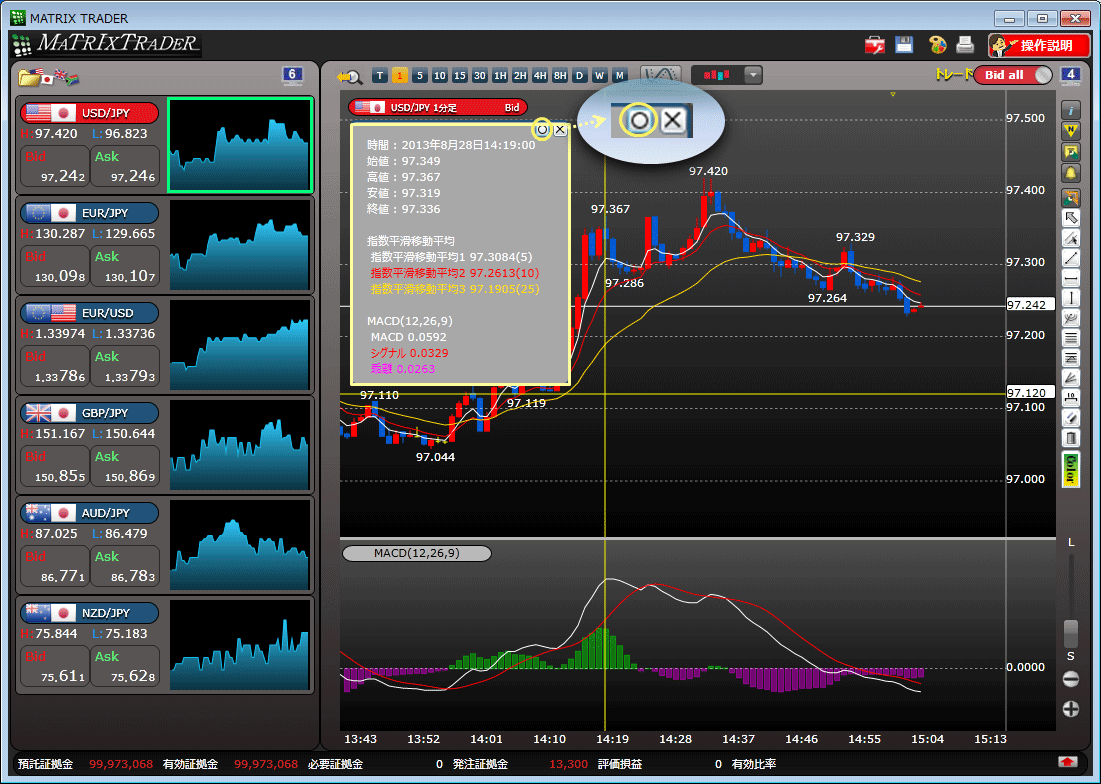Click the 発注証拠金 value 13,300
The image size is (1101, 784).
point(568,764)
